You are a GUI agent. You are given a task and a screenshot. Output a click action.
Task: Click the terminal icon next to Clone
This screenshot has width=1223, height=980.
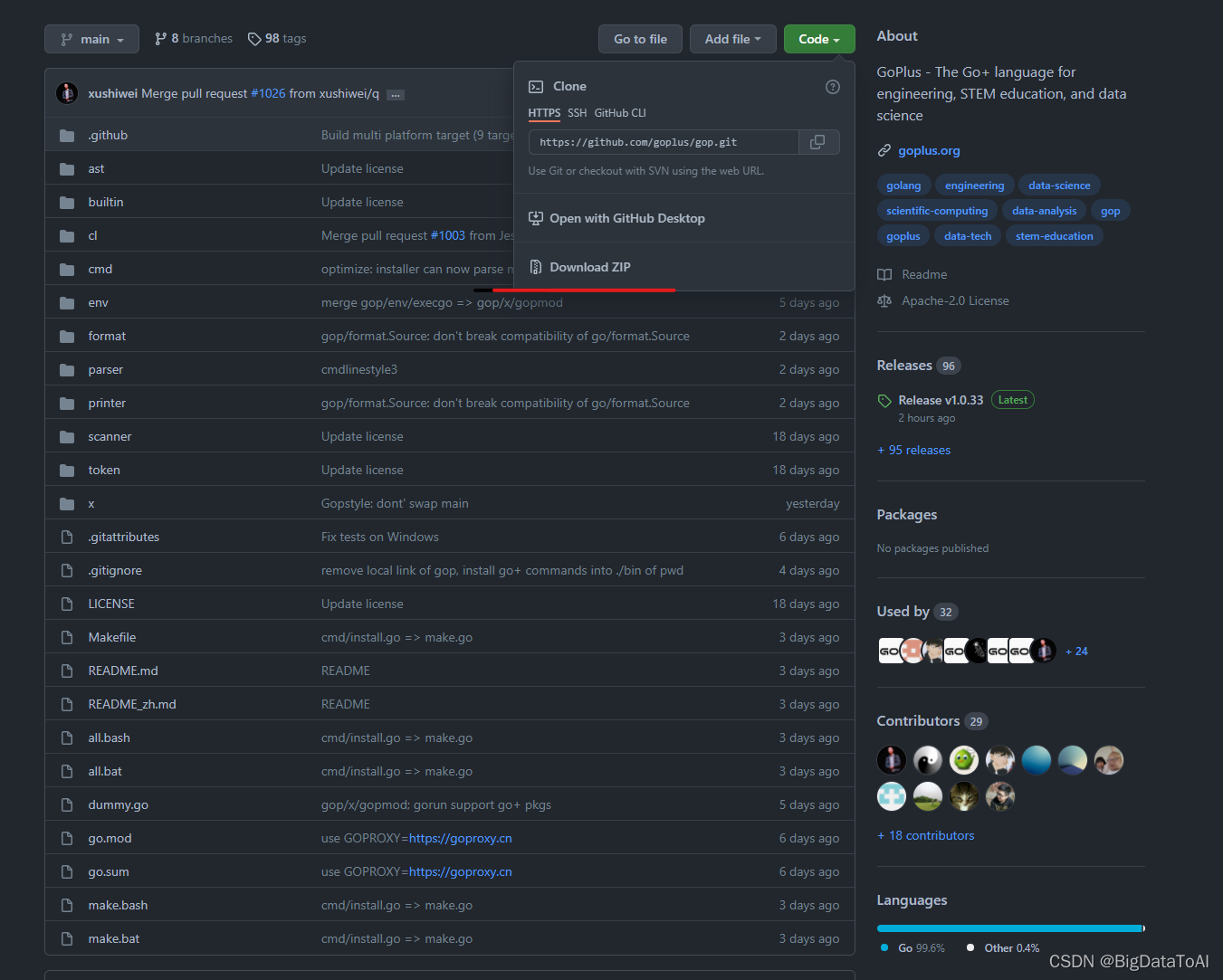(536, 87)
